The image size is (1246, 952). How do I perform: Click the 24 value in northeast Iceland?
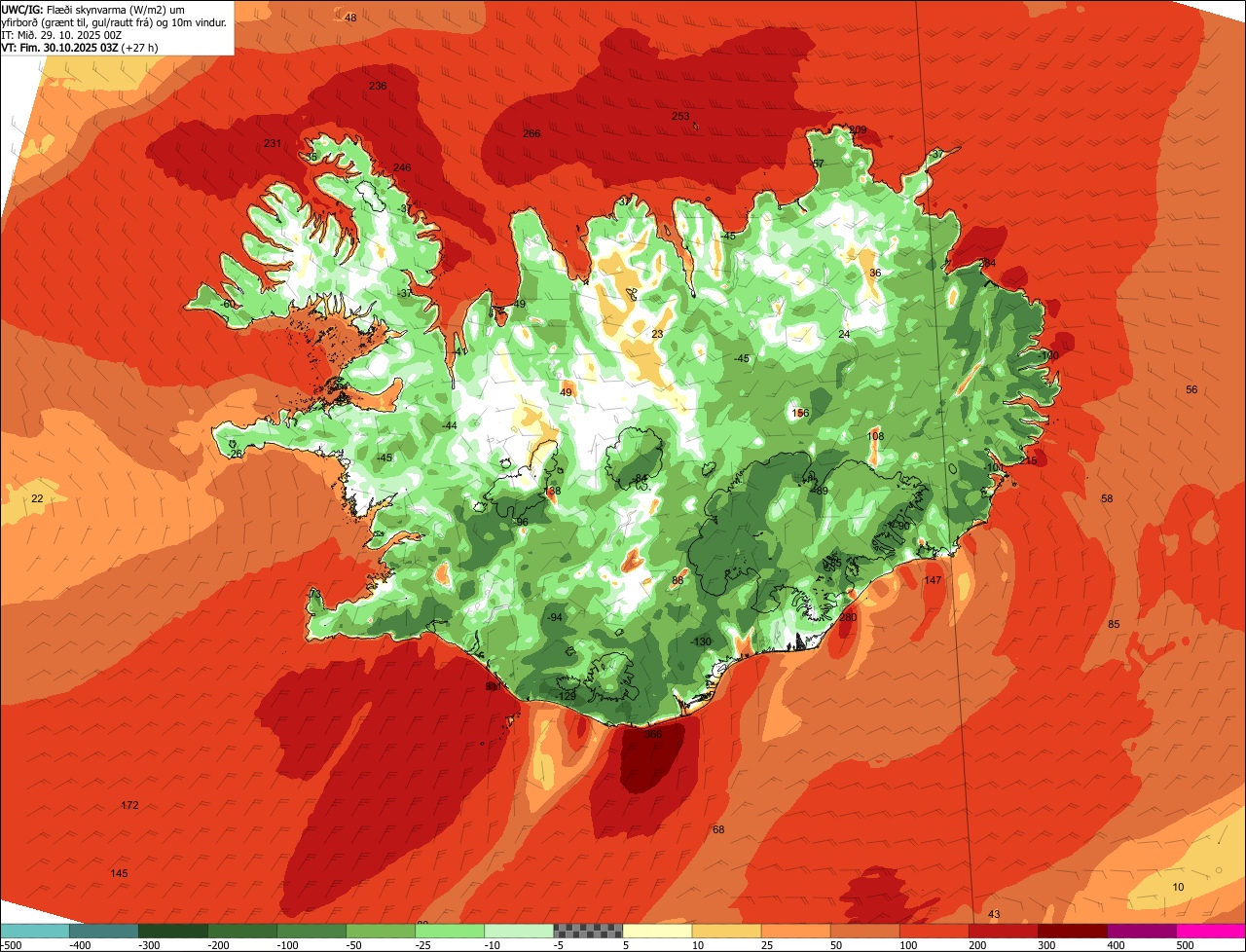(844, 334)
